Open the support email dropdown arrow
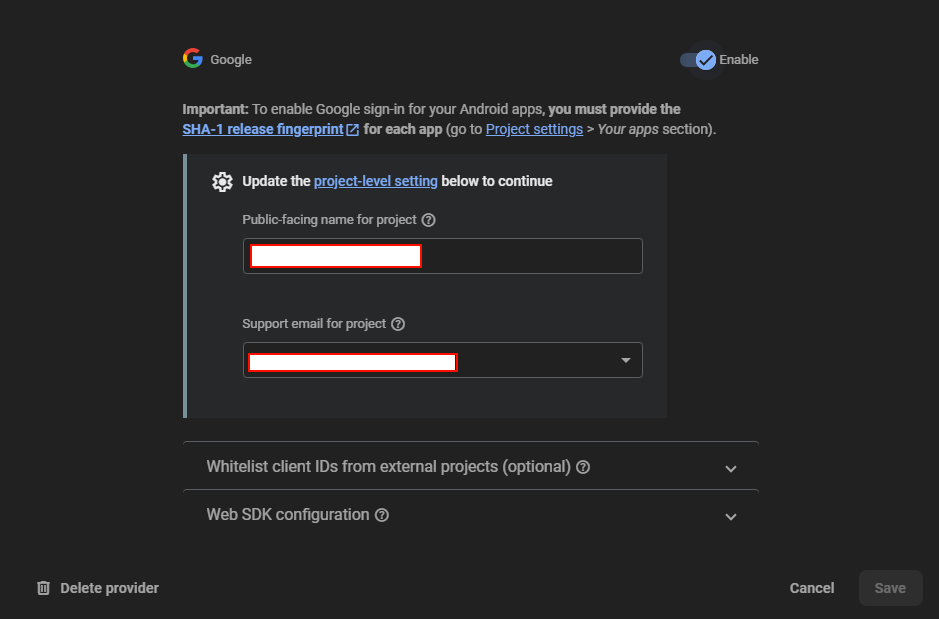Image resolution: width=939 pixels, height=619 pixels. (x=625, y=360)
